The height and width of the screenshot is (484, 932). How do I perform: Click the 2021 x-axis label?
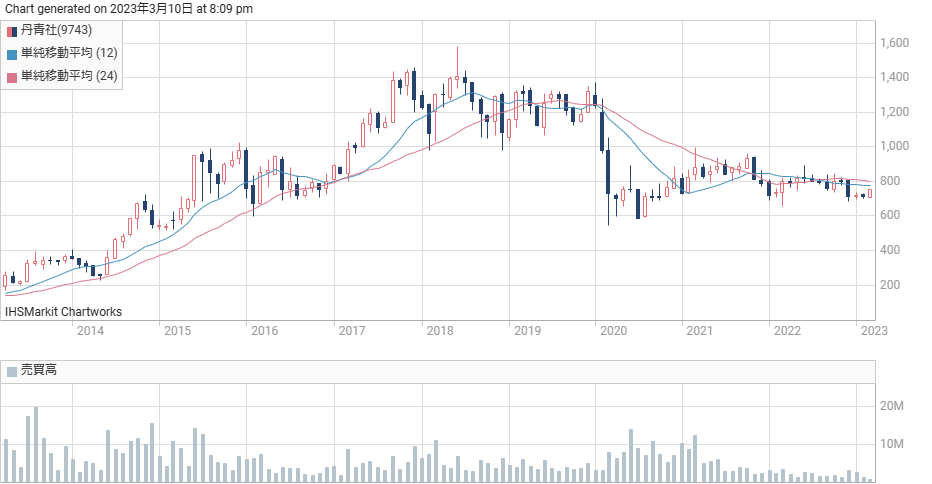[700, 331]
